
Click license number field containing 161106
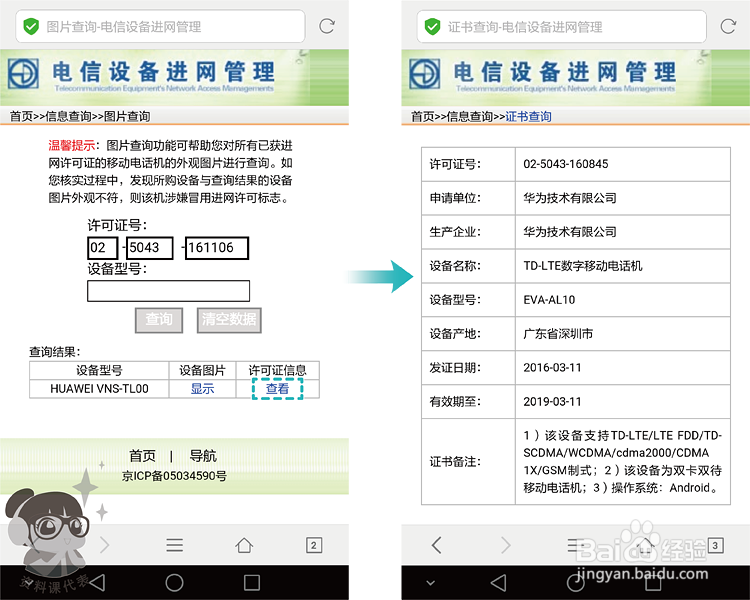217,248
